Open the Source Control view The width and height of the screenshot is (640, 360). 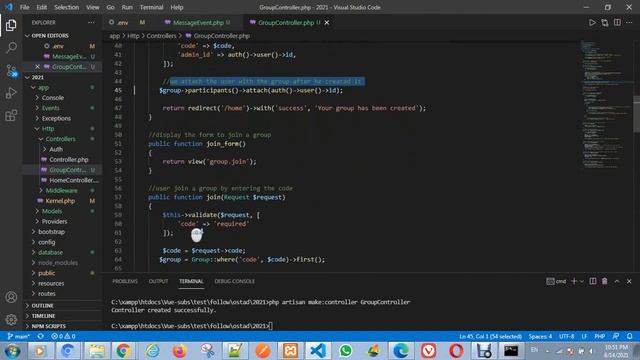coord(11,70)
